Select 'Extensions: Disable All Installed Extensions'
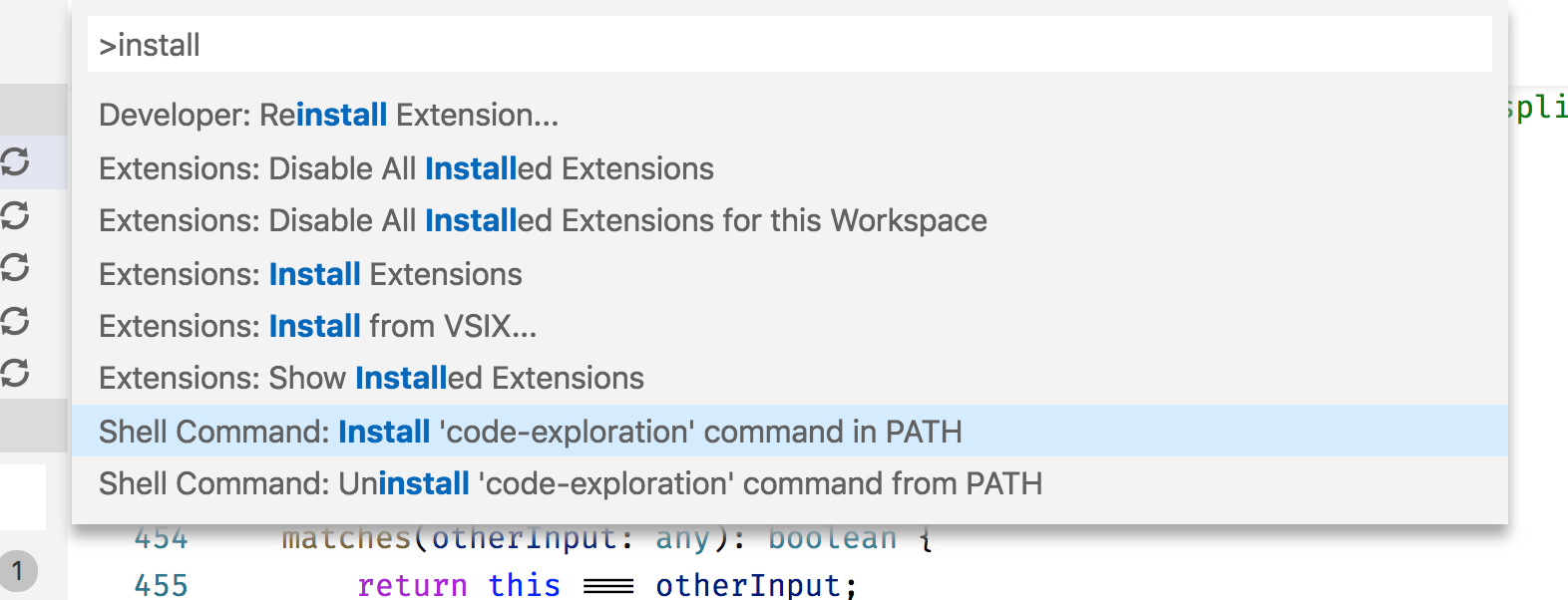Screen dimensions: 1568x600 [406, 168]
